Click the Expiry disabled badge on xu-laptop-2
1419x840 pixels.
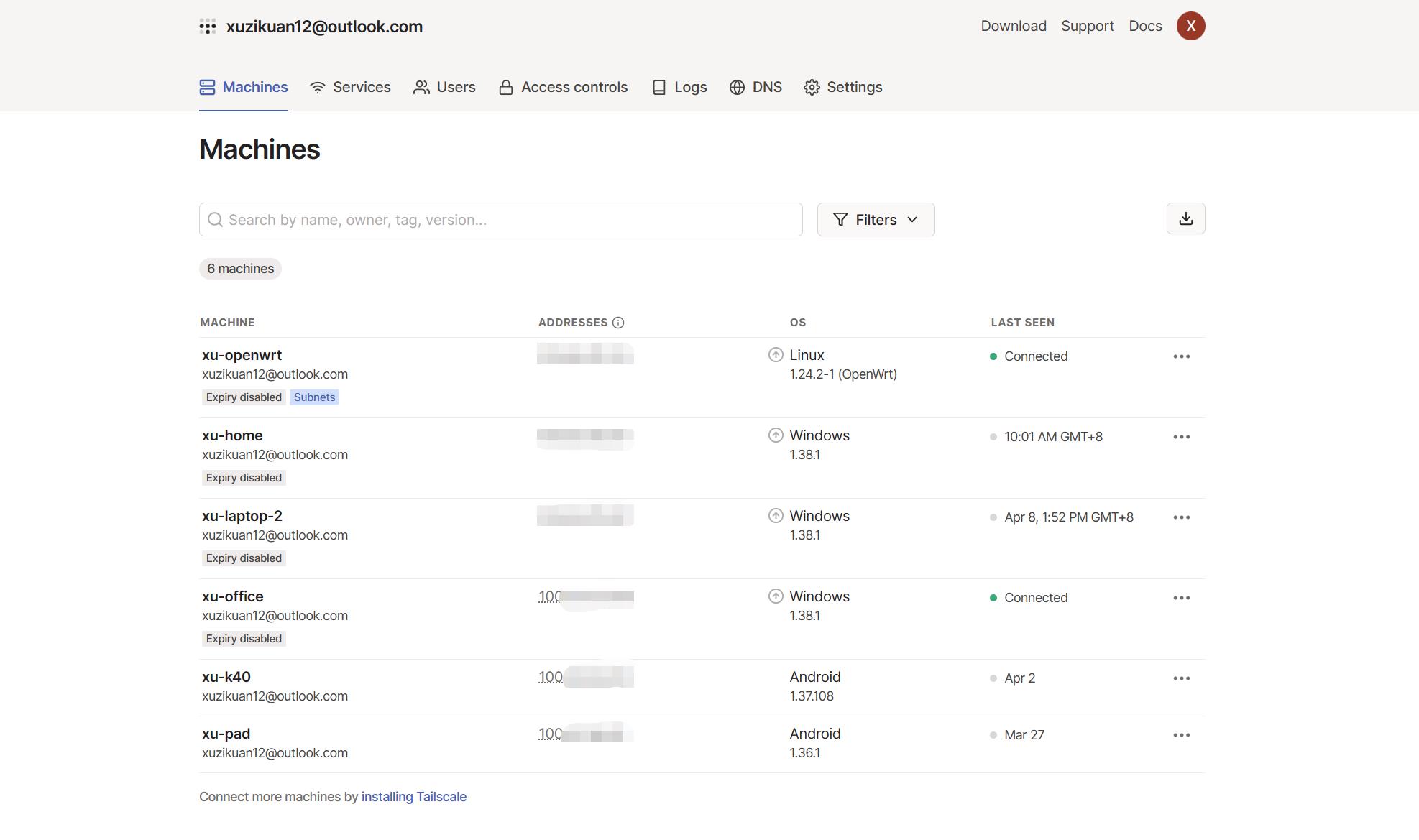pos(244,558)
